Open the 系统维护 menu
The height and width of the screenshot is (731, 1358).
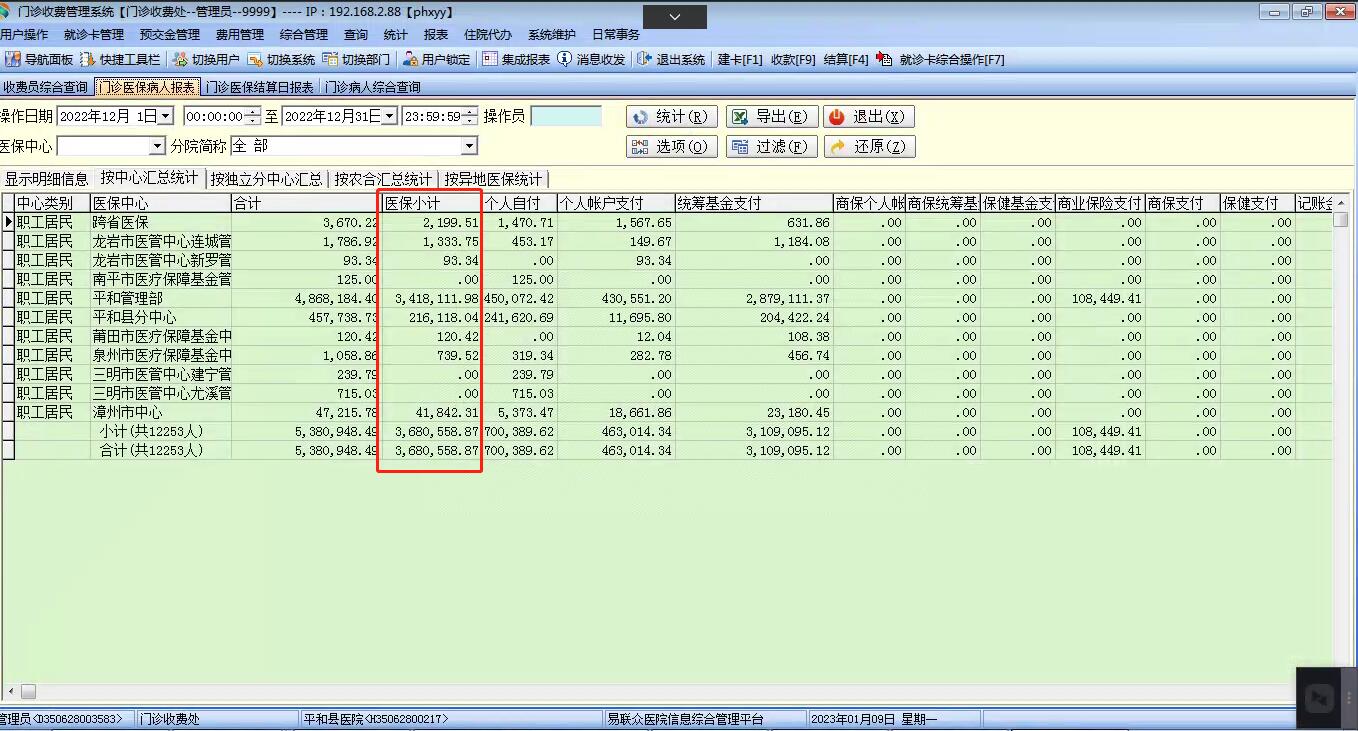coord(552,35)
